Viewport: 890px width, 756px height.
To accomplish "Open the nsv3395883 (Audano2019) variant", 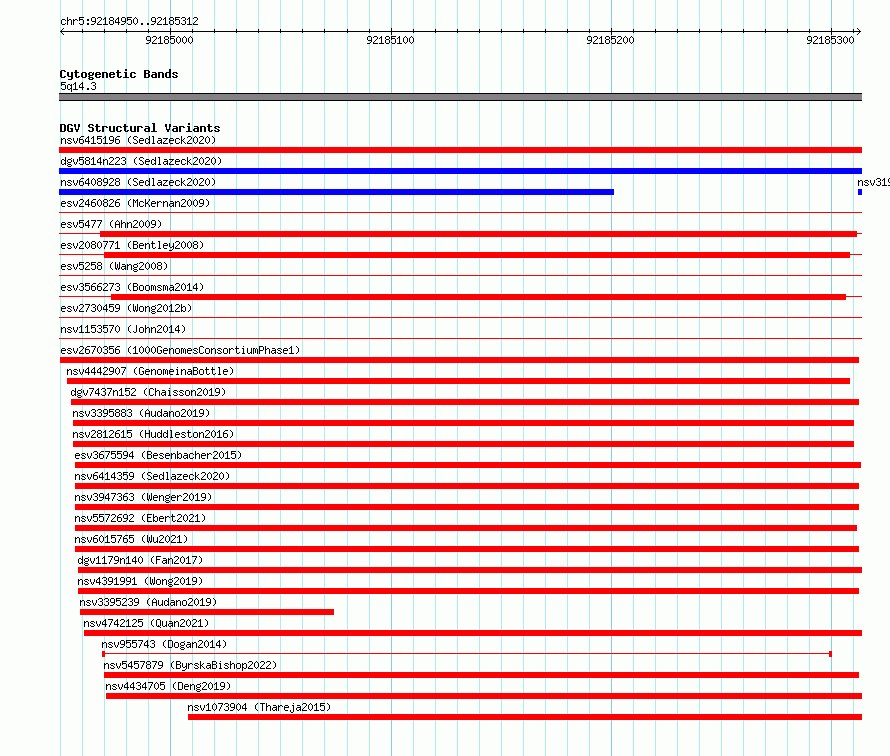I will pos(141,413).
